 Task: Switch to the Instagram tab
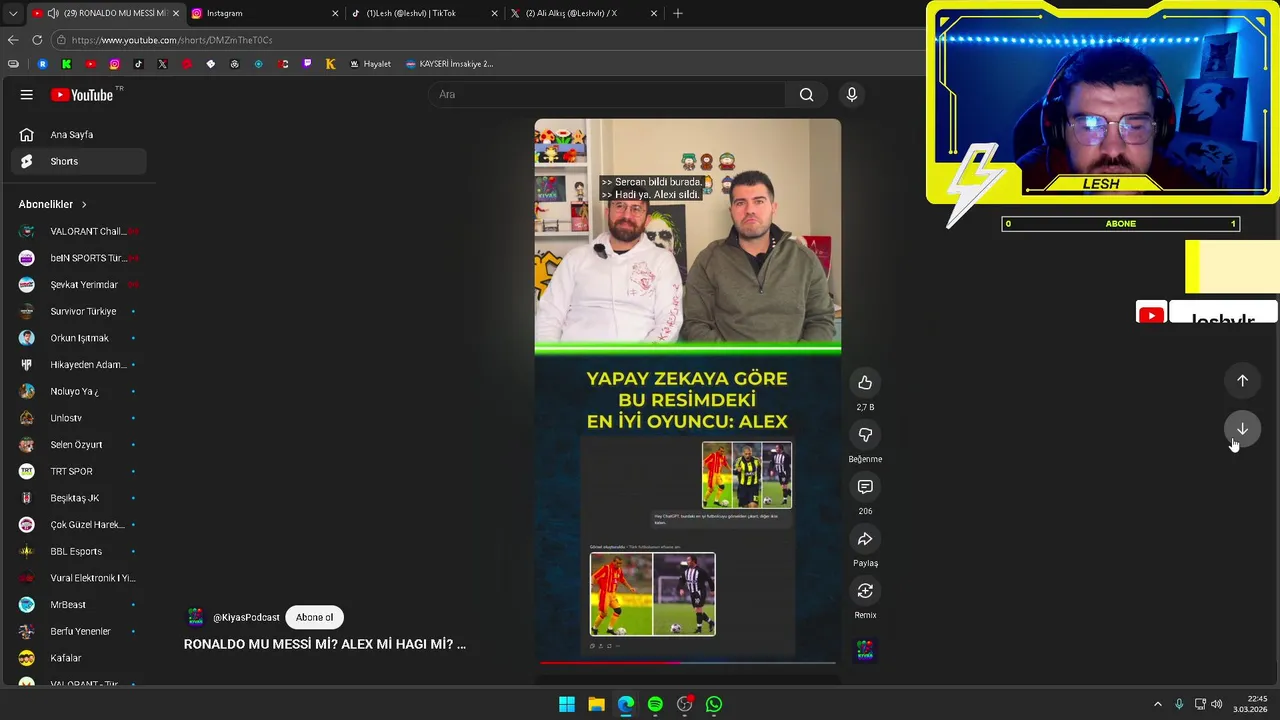point(265,13)
